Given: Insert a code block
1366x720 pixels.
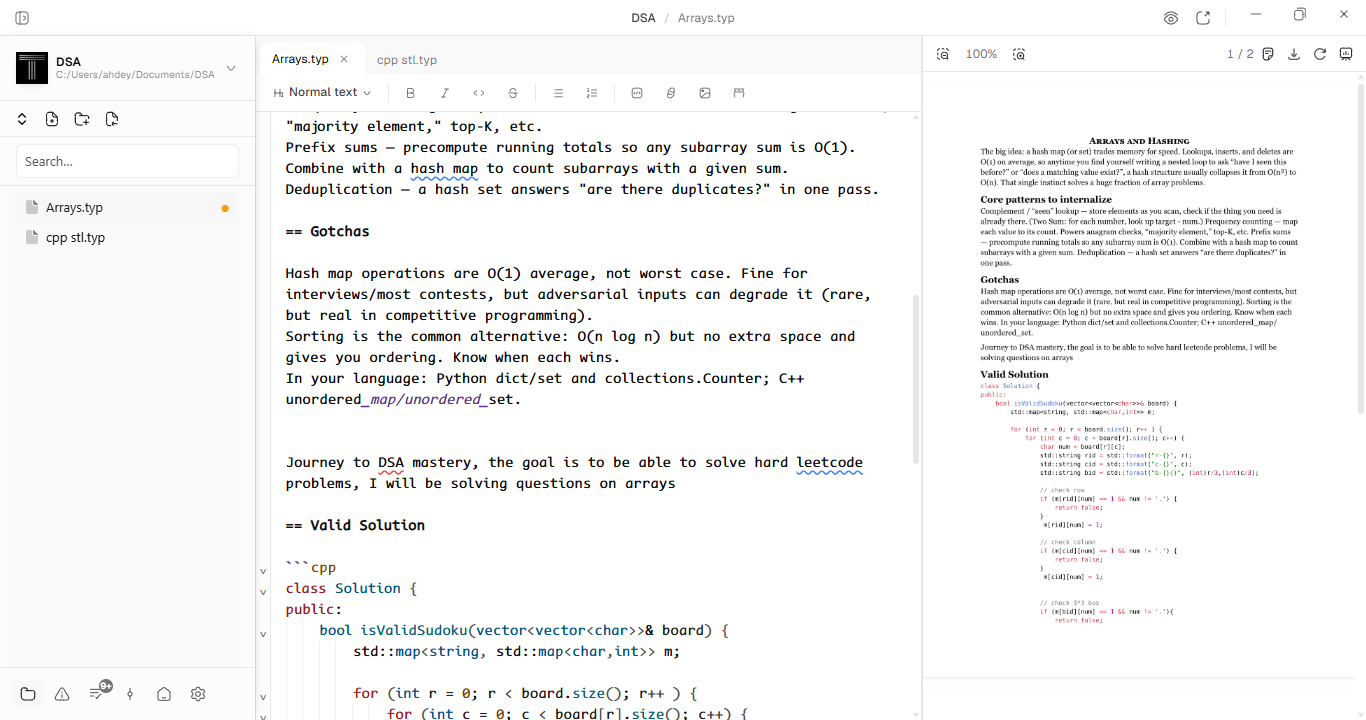Looking at the screenshot, I should 637,93.
